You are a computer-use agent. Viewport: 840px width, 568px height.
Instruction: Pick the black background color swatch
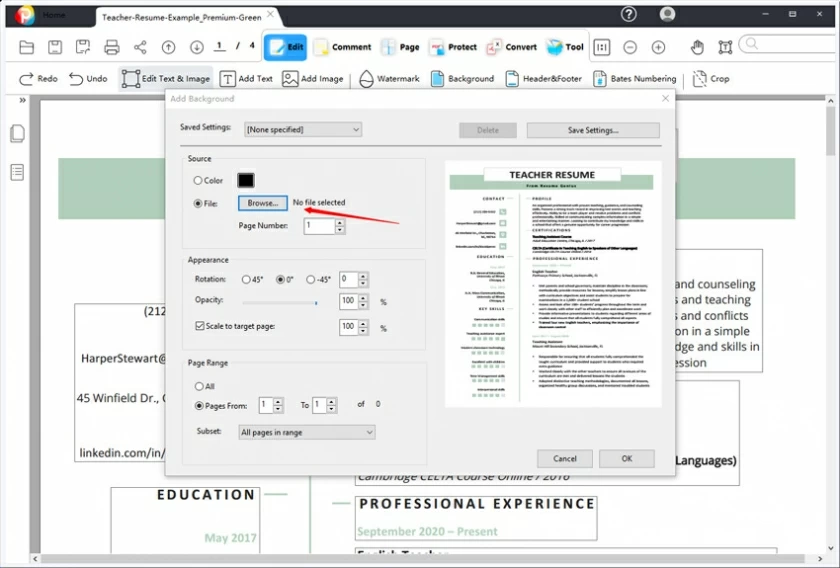pyautogui.click(x=246, y=181)
